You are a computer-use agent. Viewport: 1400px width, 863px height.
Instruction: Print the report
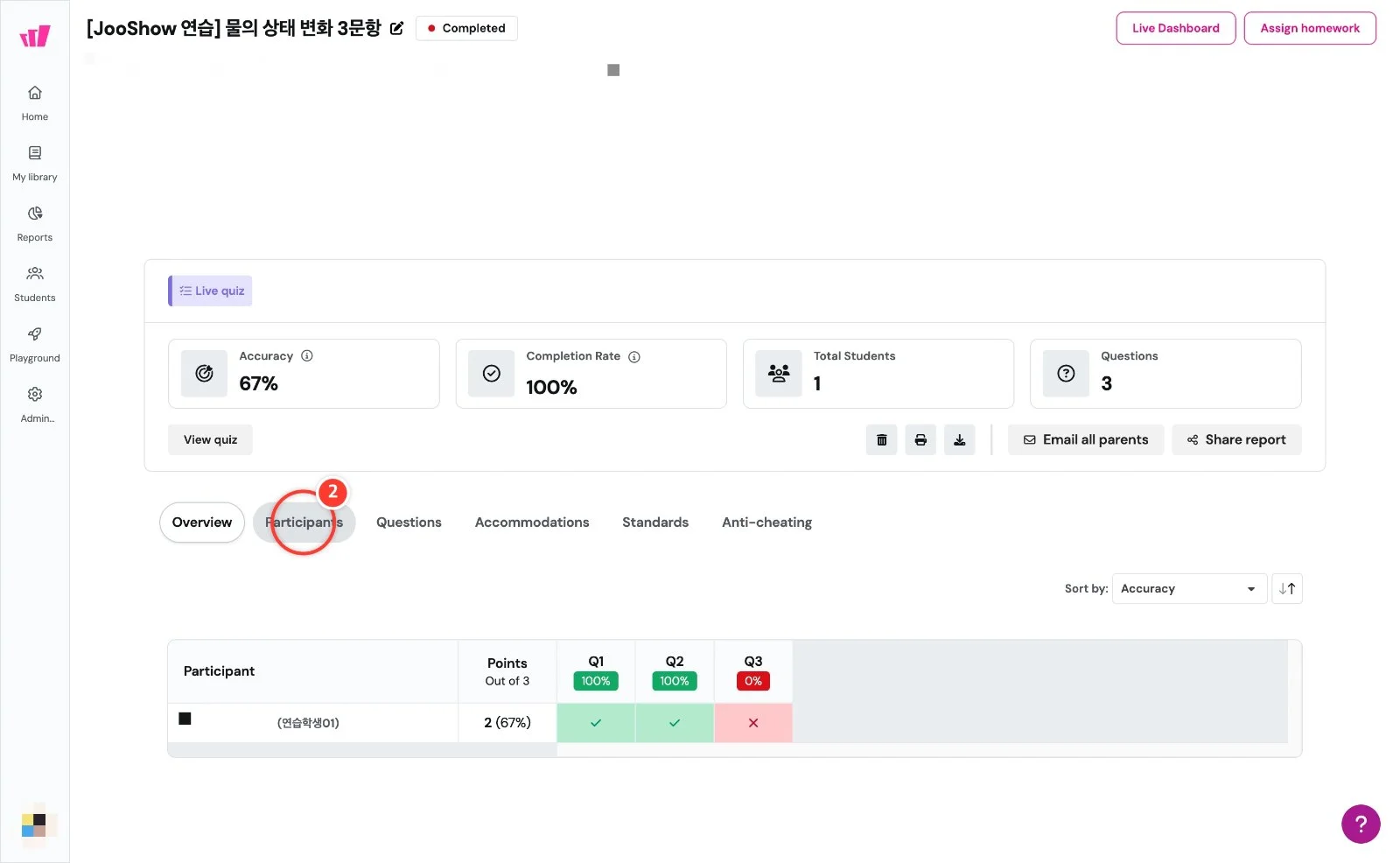tap(920, 439)
